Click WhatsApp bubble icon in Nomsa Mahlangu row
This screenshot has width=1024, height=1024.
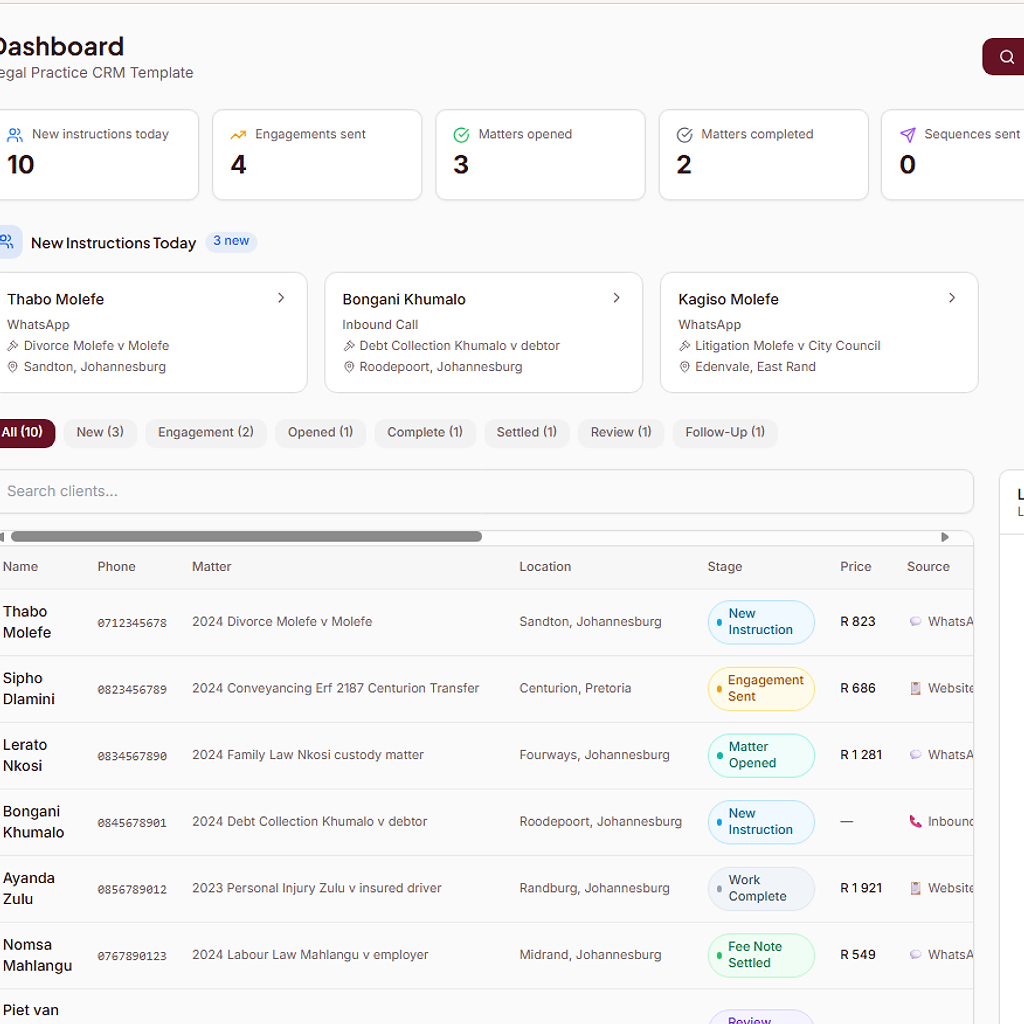(x=916, y=954)
